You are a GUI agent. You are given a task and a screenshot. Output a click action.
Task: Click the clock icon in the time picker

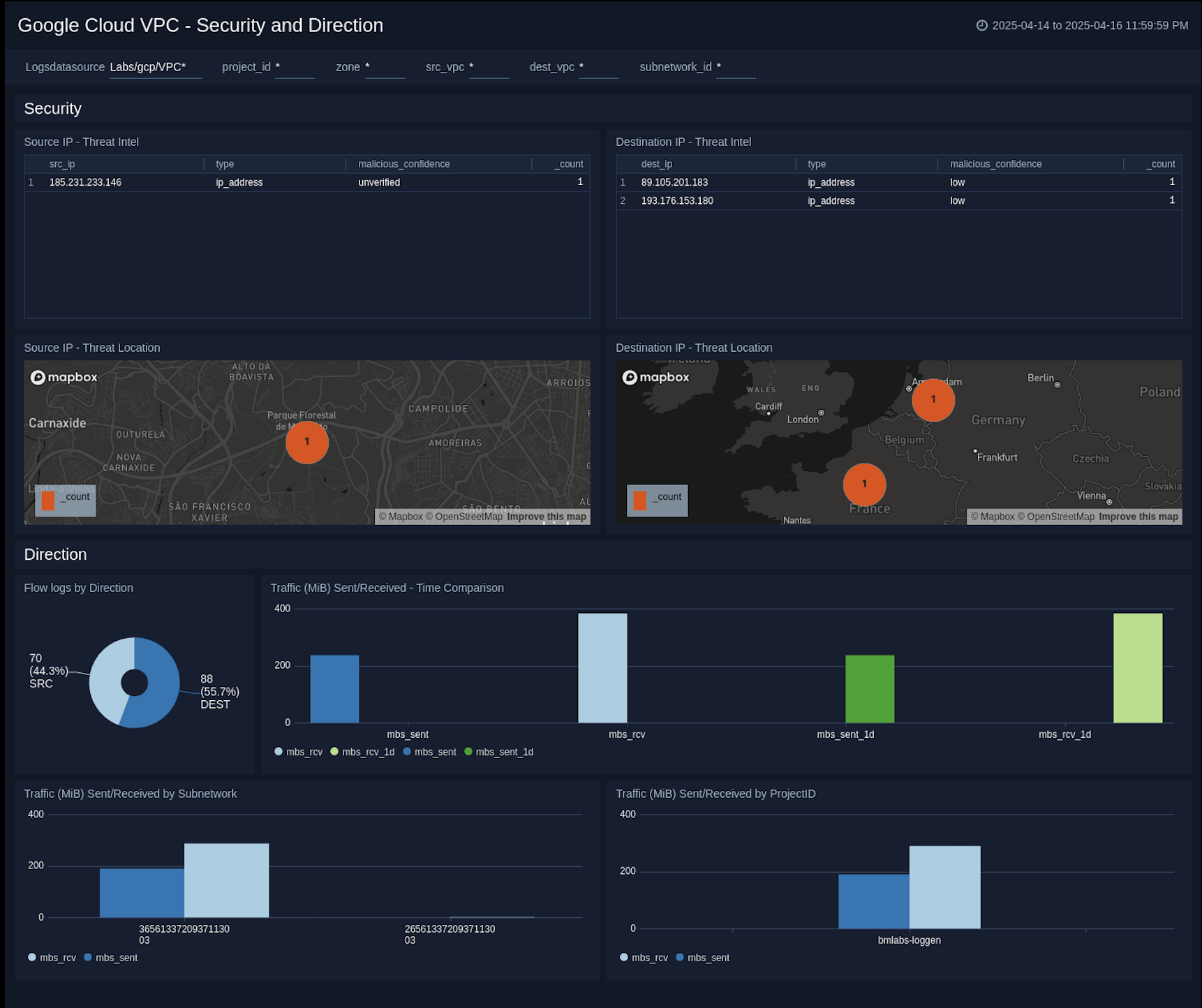(981, 25)
